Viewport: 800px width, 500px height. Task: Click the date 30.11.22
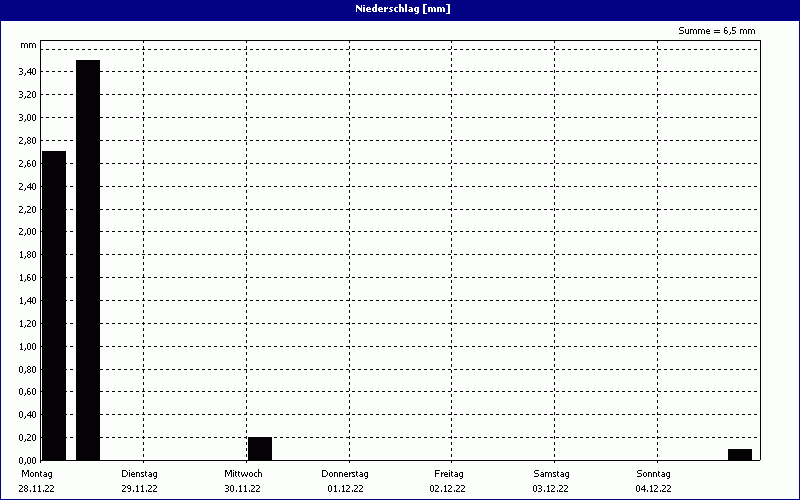[x=242, y=488]
